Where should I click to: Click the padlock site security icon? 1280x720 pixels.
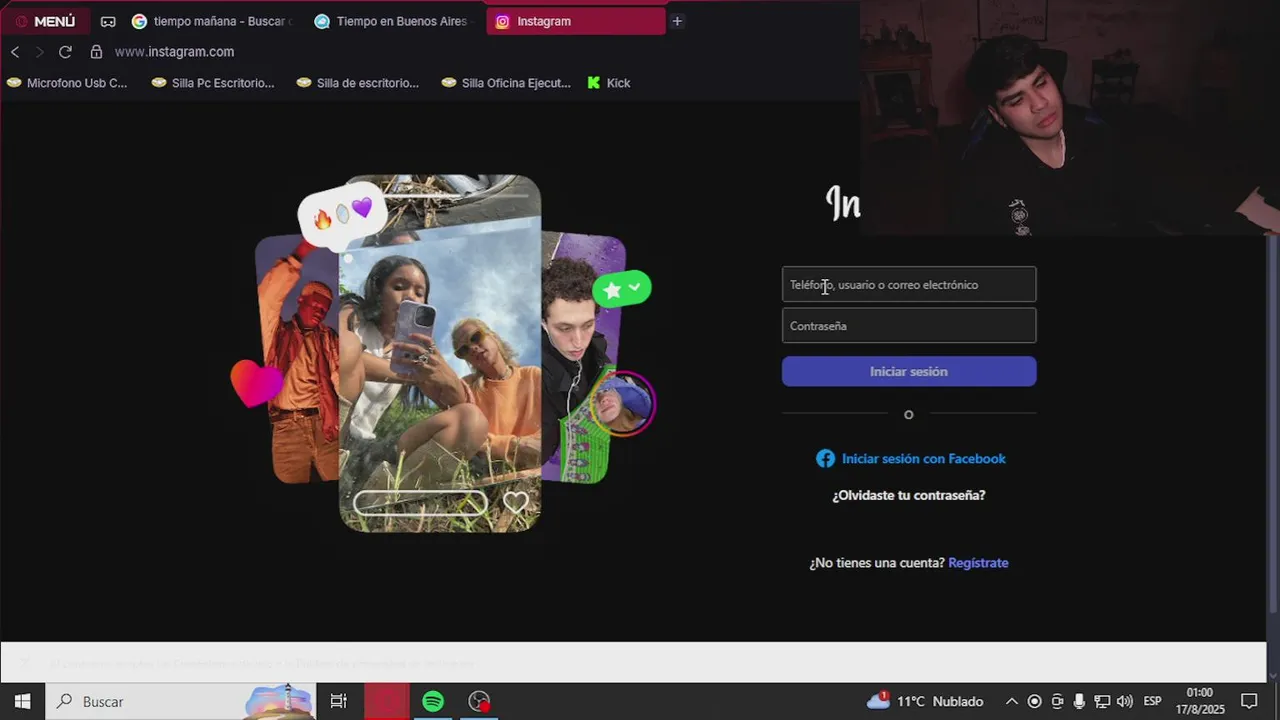pyautogui.click(x=96, y=52)
